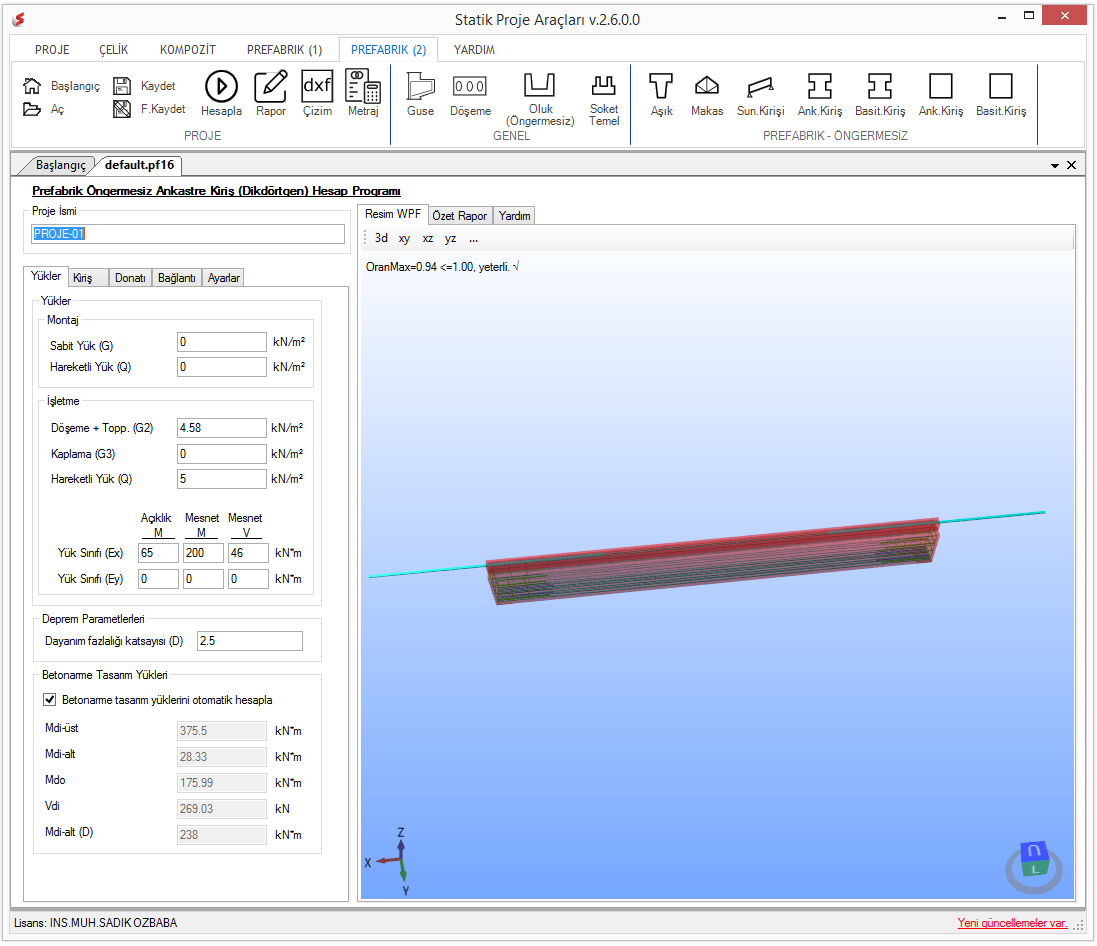Open the Özet Rapor view tab

pos(460,216)
